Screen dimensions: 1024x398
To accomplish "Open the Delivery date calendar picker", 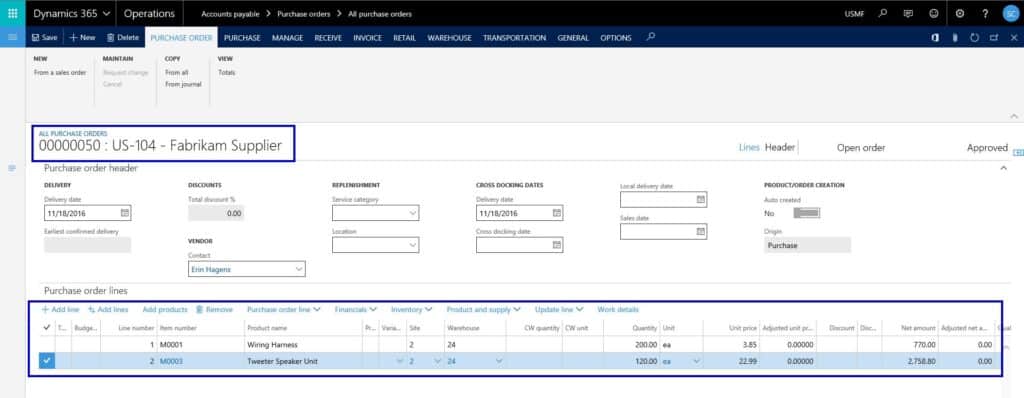I will coord(125,213).
